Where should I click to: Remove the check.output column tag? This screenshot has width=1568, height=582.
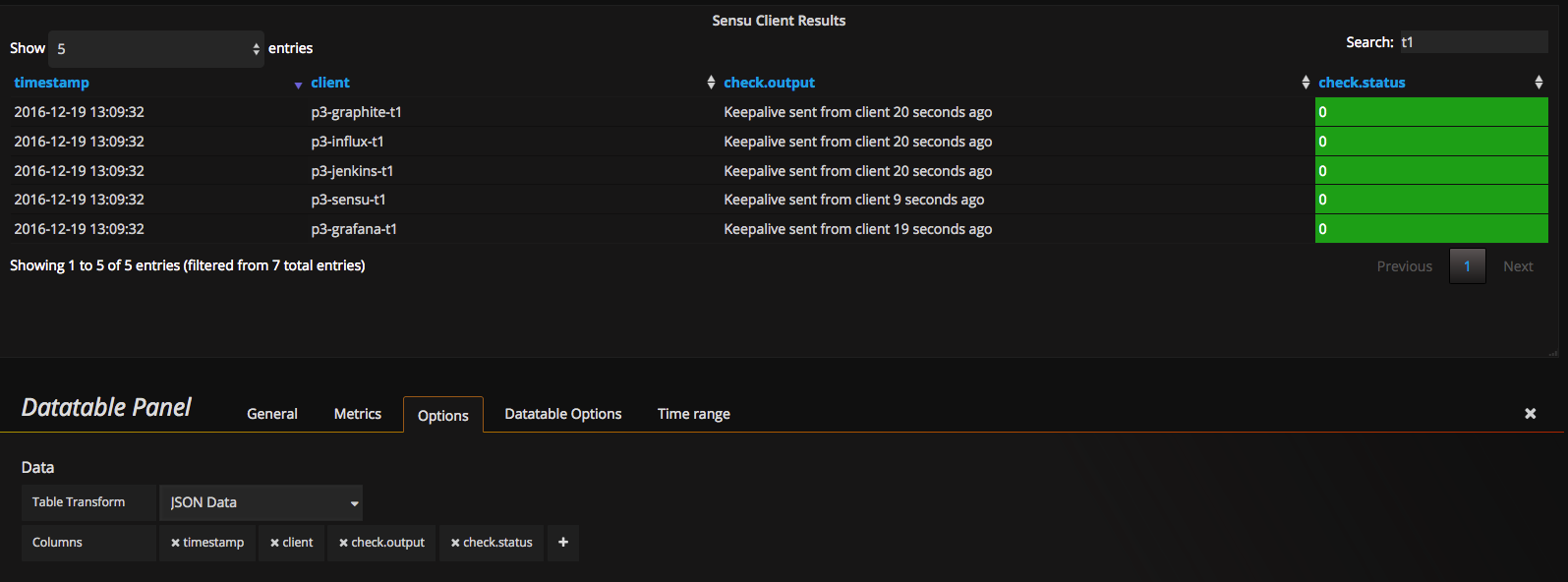pos(344,543)
